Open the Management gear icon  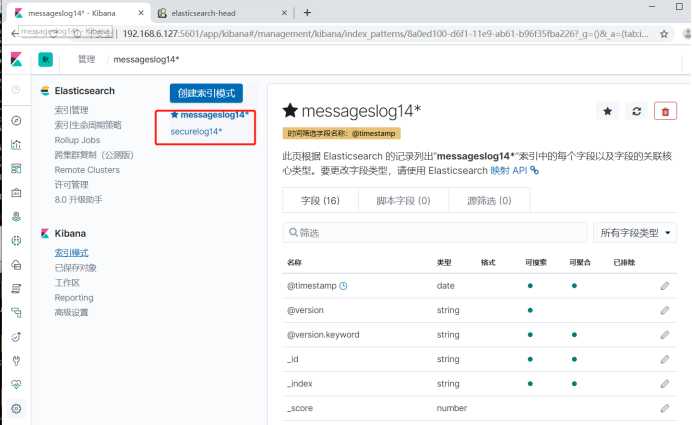[16, 409]
